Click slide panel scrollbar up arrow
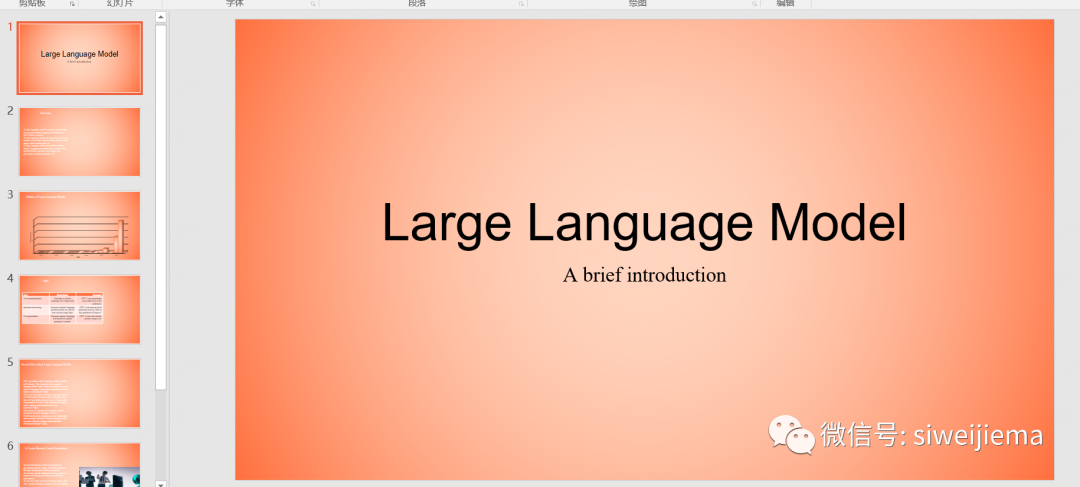 pyautogui.click(x=161, y=19)
